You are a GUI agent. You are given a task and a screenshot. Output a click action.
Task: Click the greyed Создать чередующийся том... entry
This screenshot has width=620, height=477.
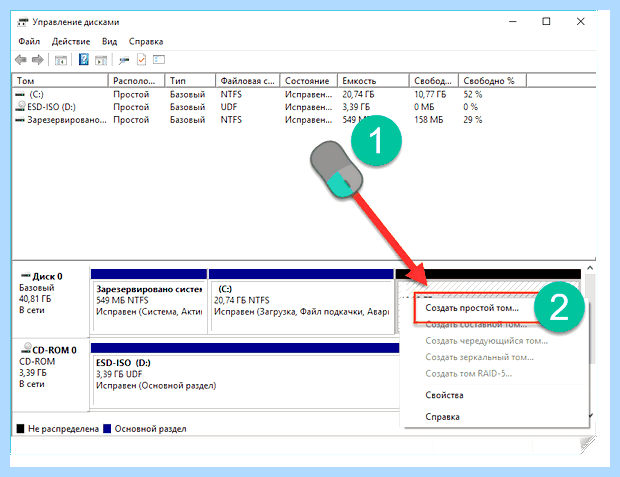coord(486,341)
